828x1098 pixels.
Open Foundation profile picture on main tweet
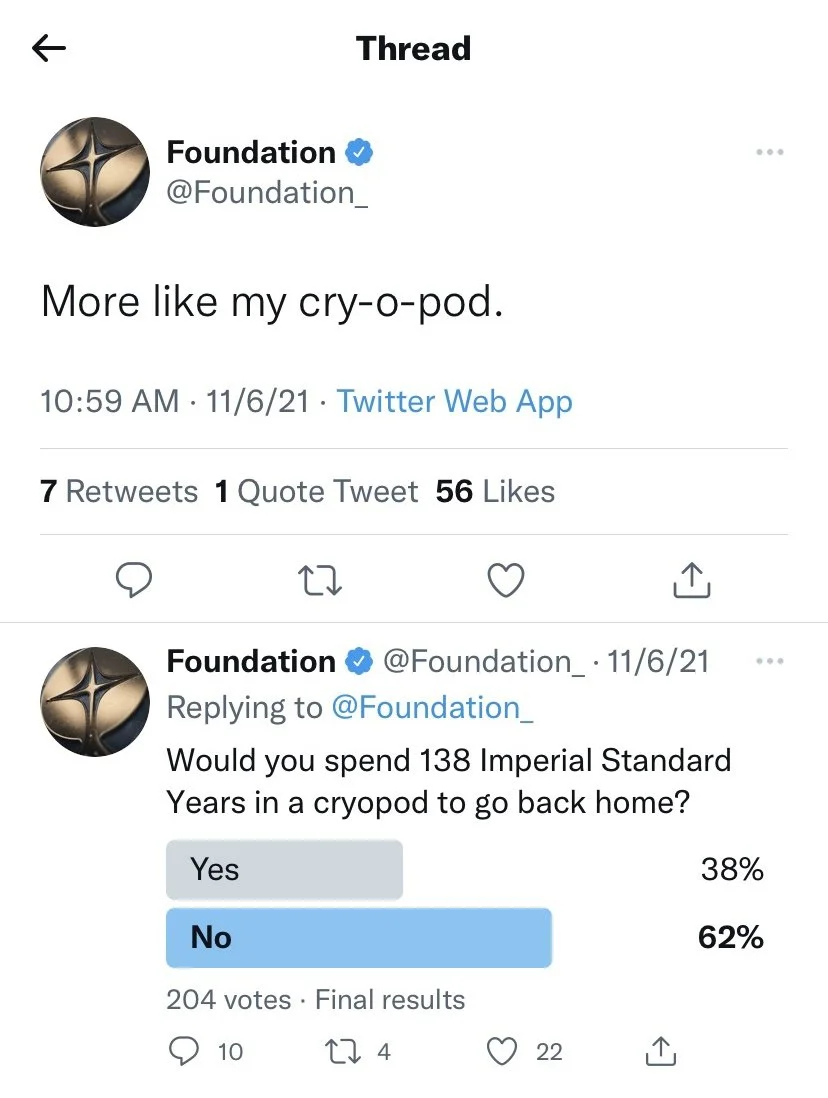(x=93, y=171)
